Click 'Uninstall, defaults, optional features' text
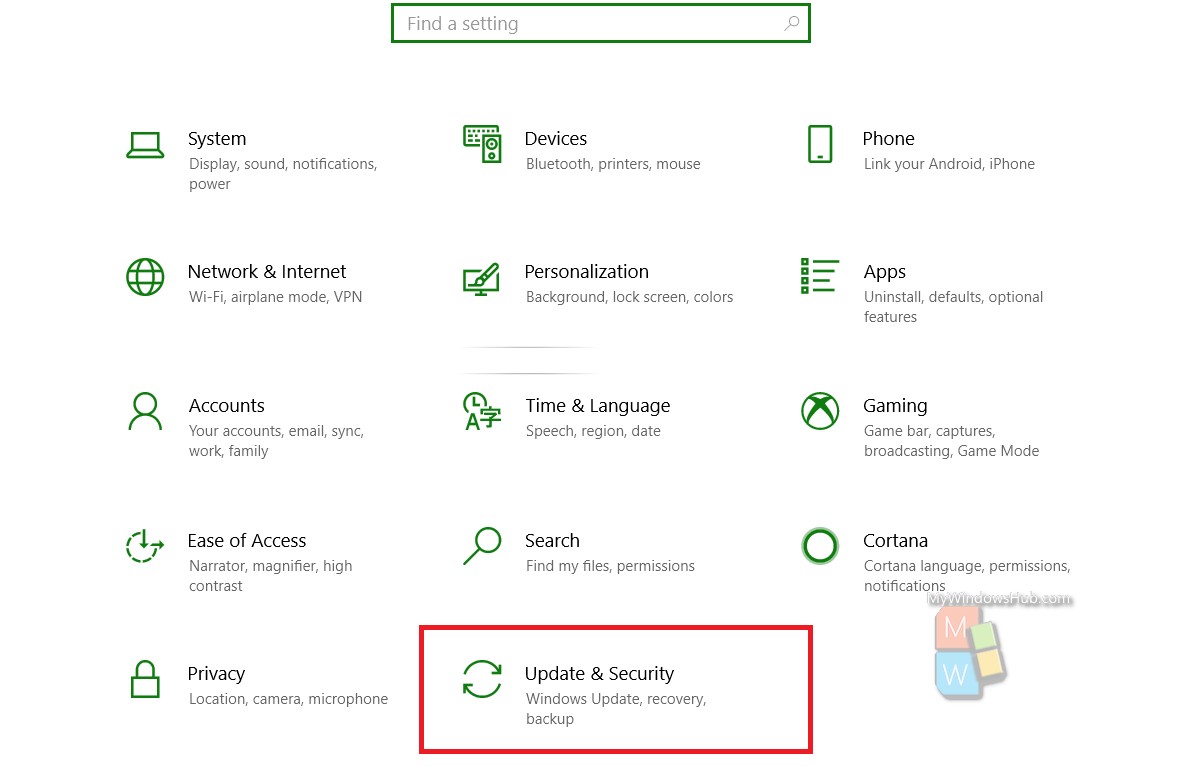Image resolution: width=1182 pixels, height=767 pixels. [954, 307]
